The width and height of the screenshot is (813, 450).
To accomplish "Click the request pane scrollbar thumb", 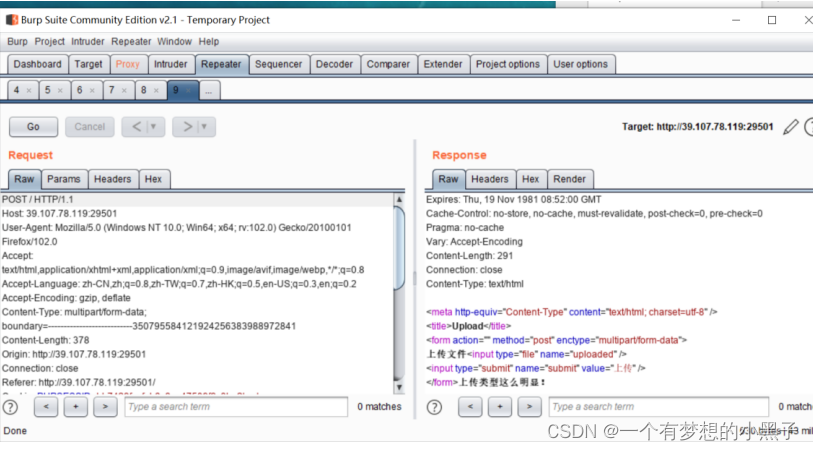I will coord(399,248).
